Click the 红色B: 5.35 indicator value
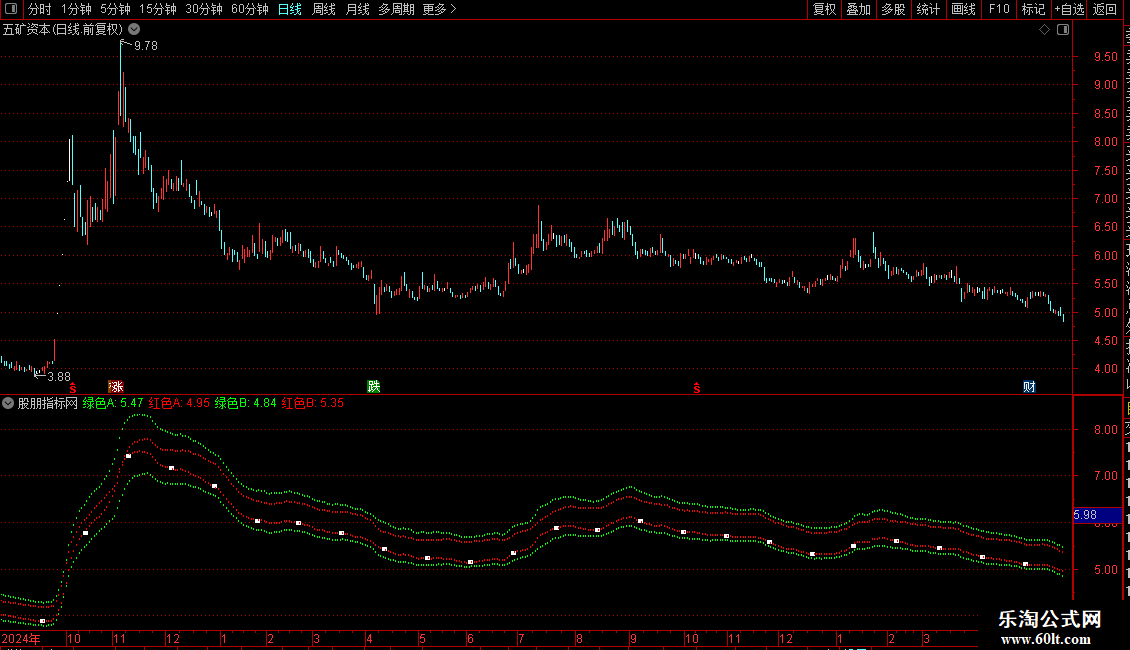 tap(313, 404)
